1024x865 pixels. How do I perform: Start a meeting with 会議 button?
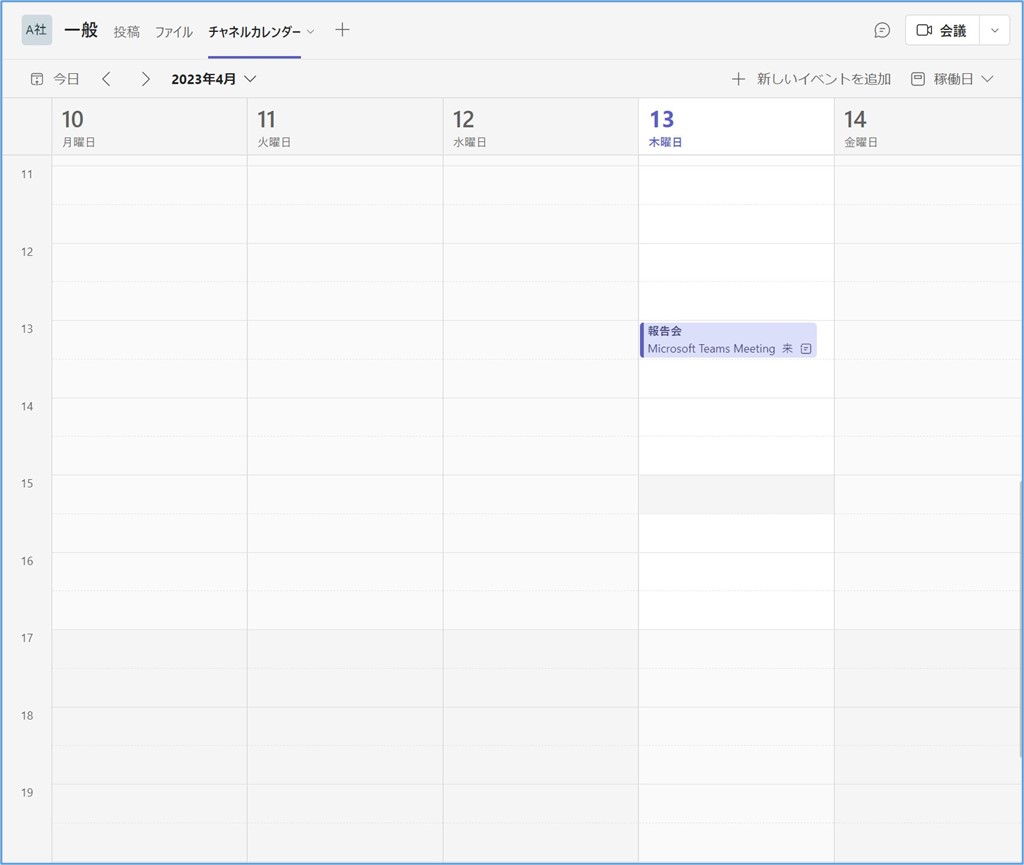click(942, 30)
